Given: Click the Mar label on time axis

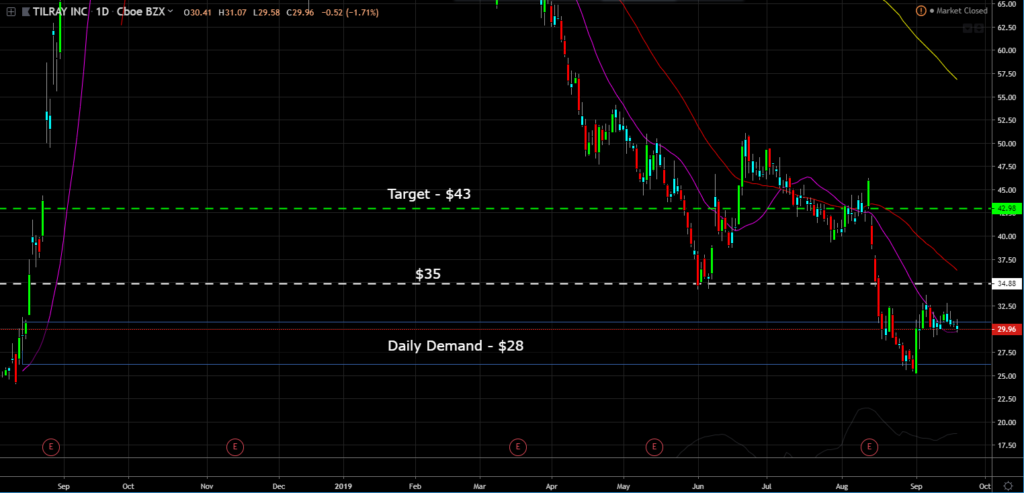Looking at the screenshot, I should point(481,486).
